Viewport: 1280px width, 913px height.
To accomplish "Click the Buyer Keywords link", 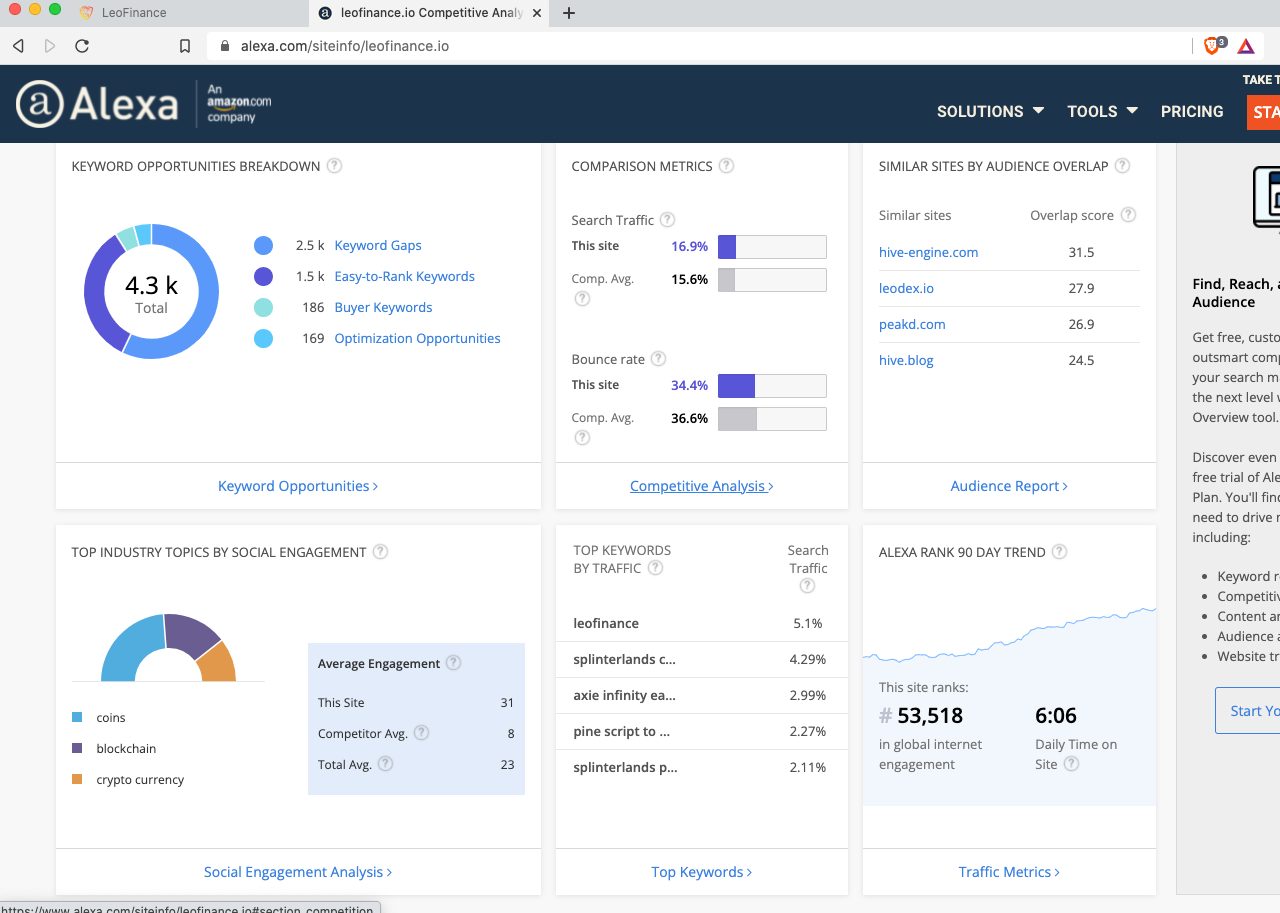I will (383, 307).
